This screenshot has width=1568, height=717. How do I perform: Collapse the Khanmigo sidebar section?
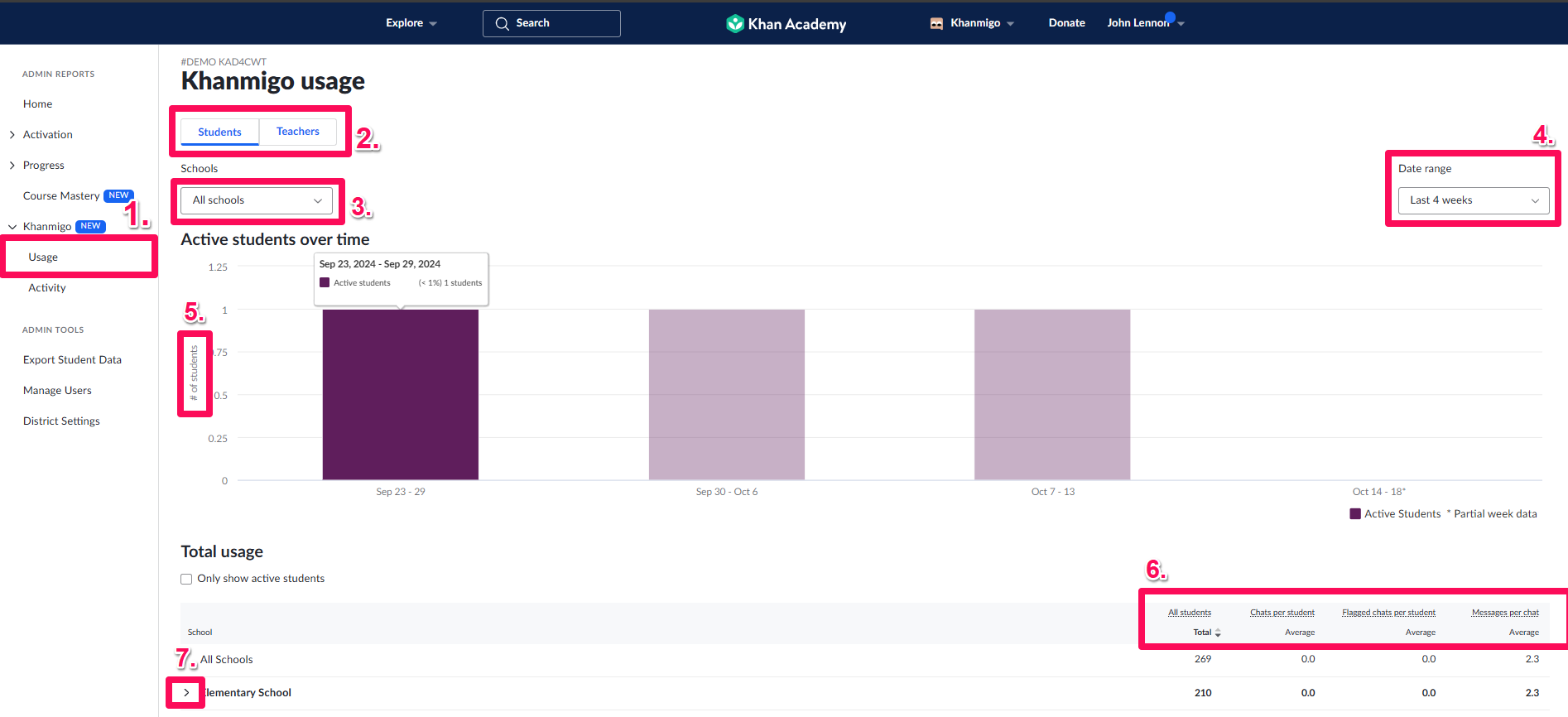point(12,227)
